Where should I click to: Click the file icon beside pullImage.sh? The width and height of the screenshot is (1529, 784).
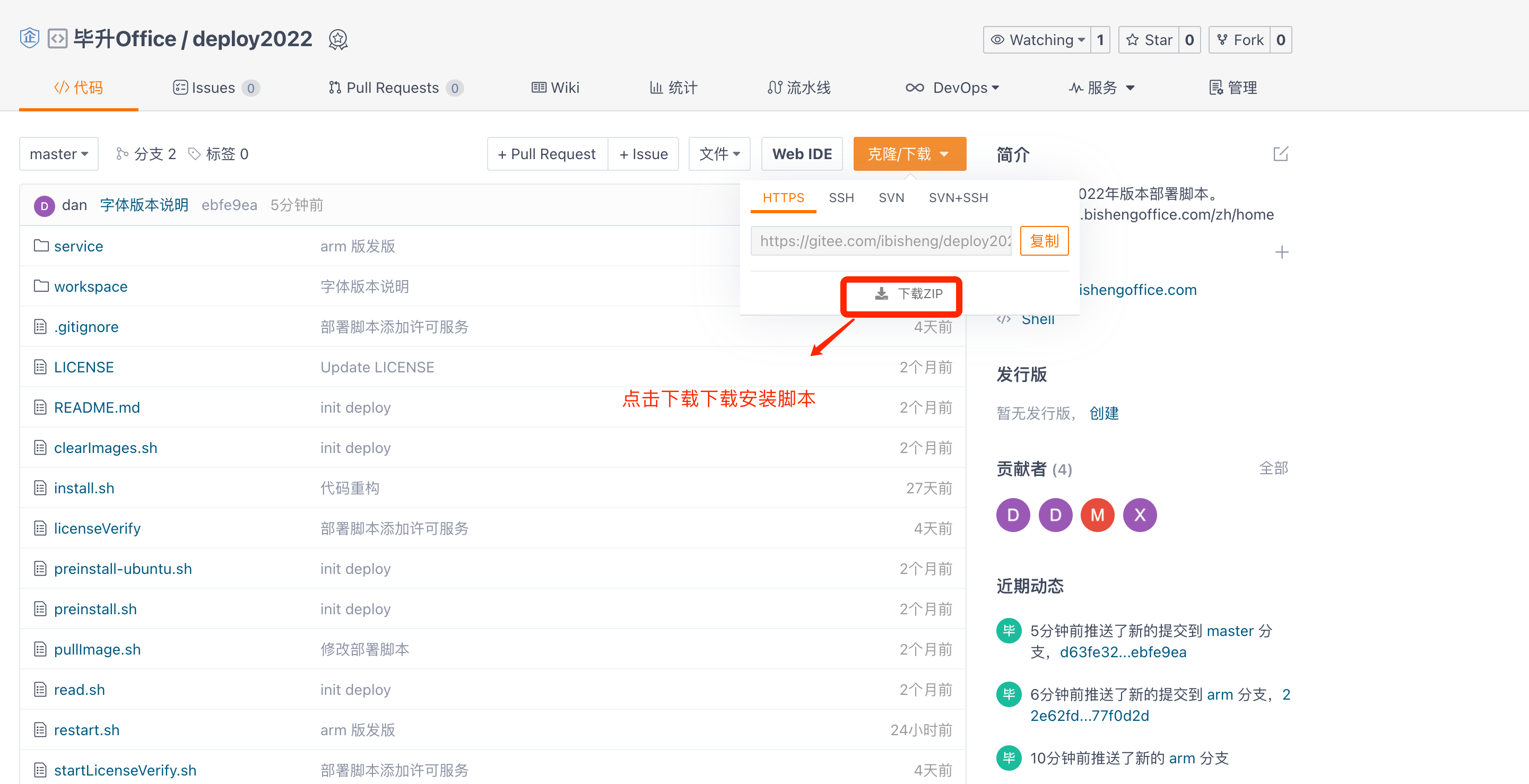point(40,649)
